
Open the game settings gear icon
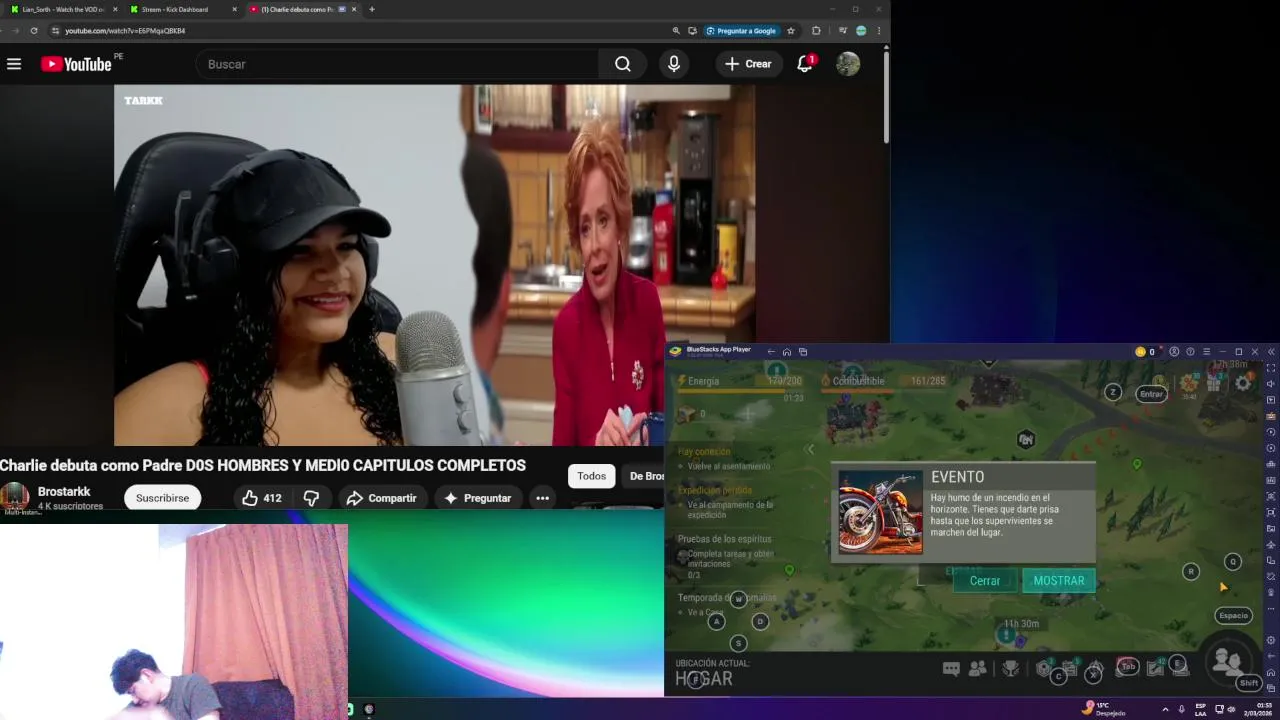pos(1243,383)
